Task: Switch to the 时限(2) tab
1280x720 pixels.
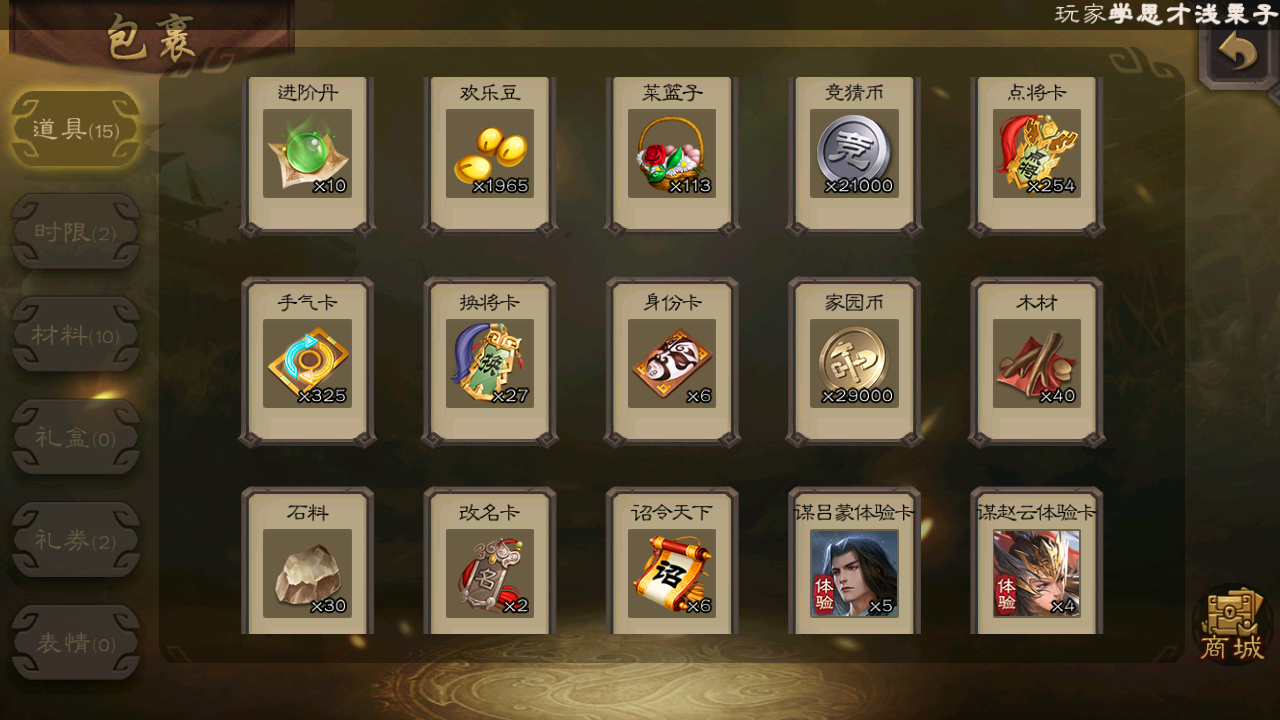Action: 76,232
